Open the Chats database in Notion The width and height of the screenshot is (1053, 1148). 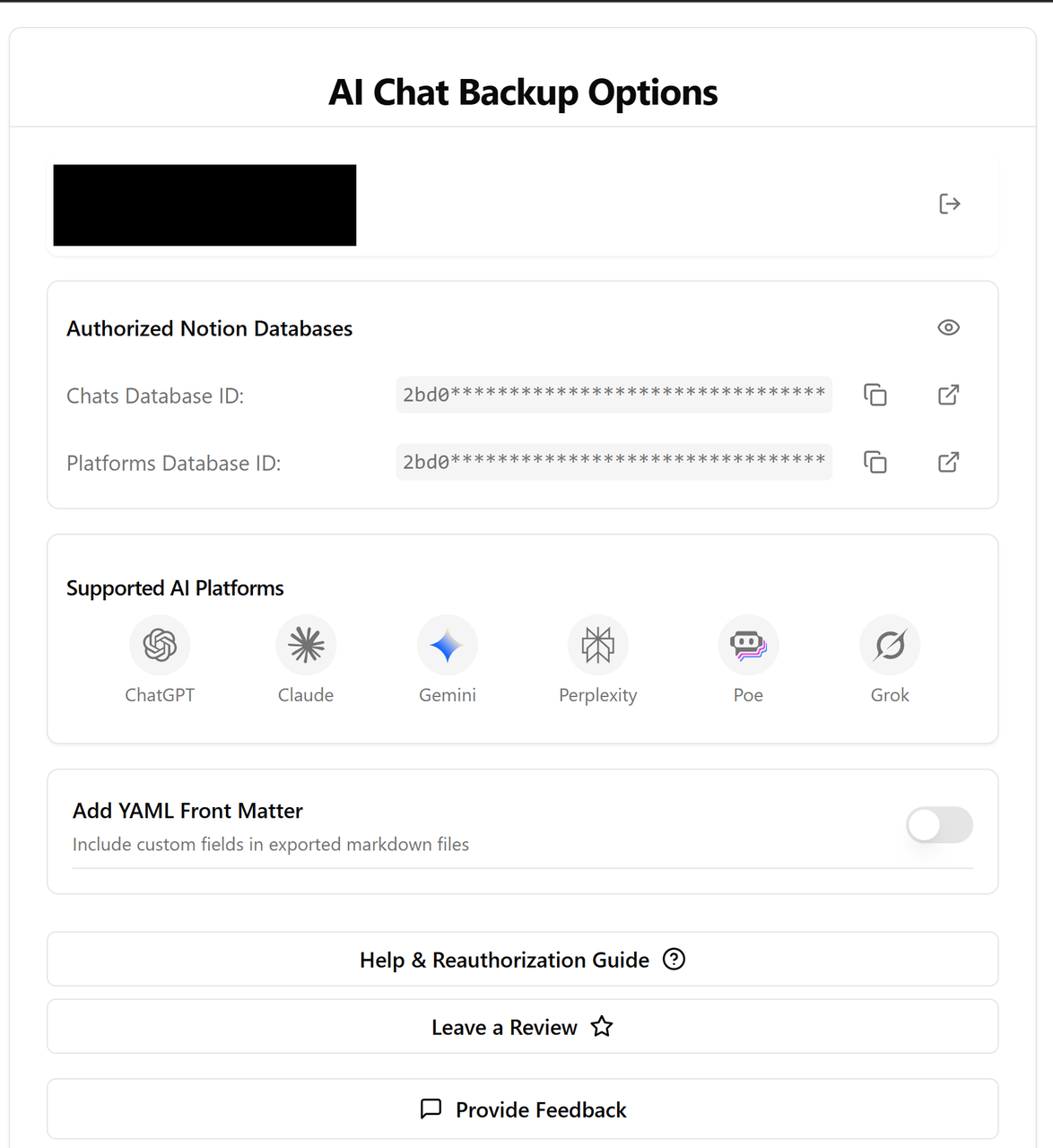(x=948, y=395)
